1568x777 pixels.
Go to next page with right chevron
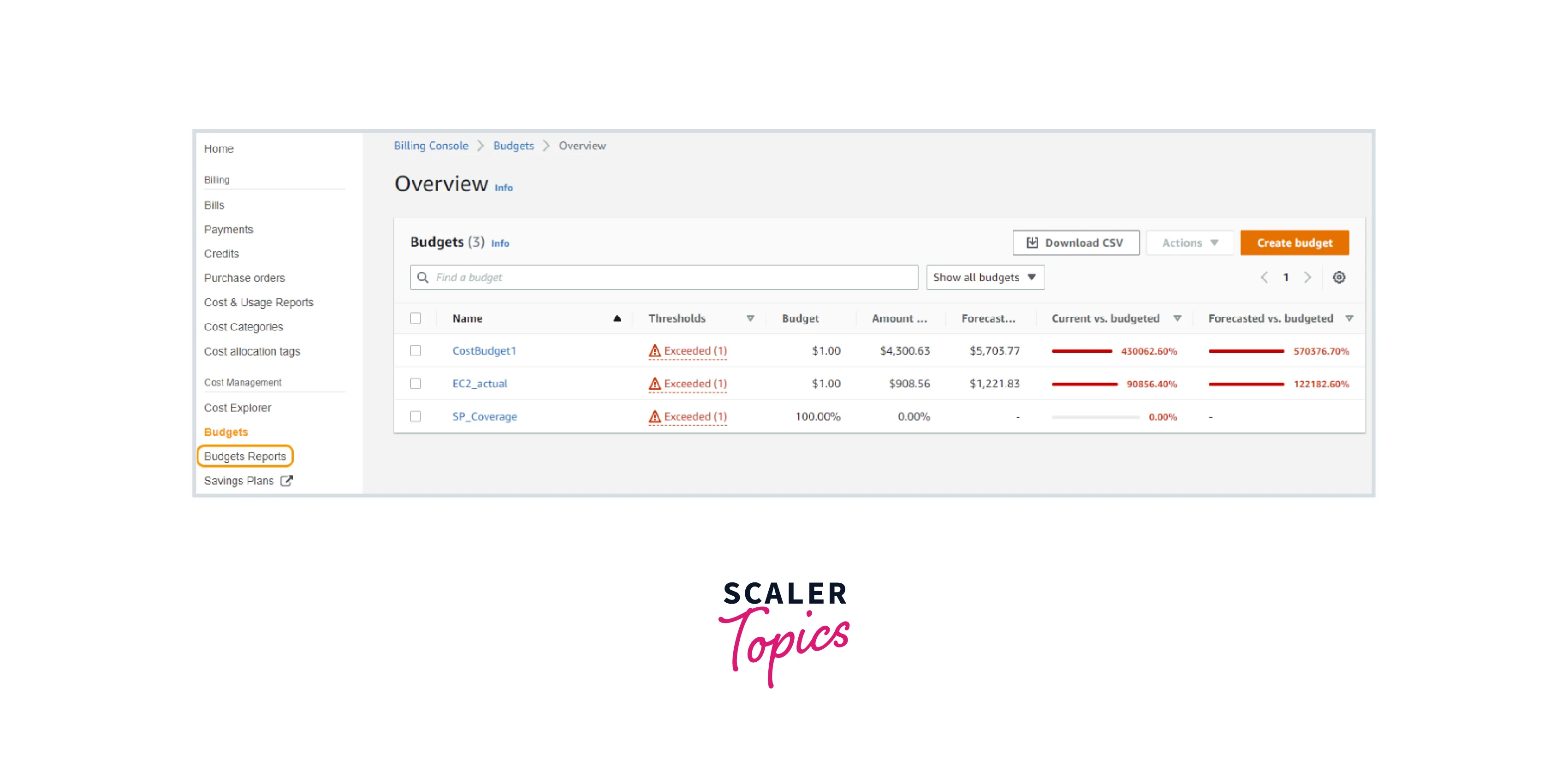click(1307, 278)
